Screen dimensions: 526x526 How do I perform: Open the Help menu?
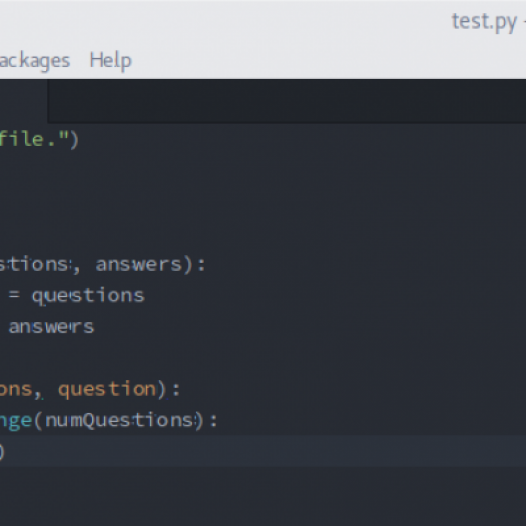(x=110, y=61)
